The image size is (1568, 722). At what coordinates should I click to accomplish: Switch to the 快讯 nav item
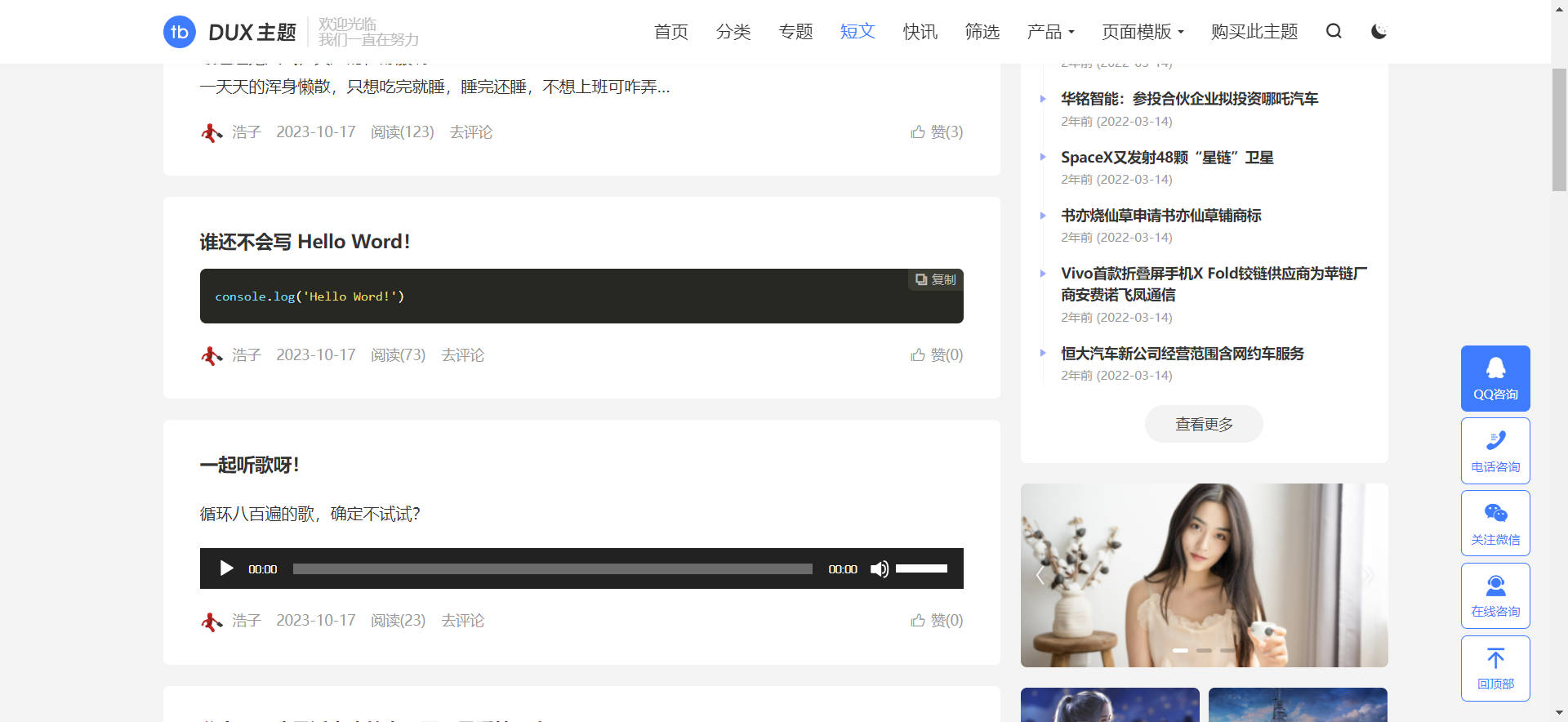(x=920, y=32)
